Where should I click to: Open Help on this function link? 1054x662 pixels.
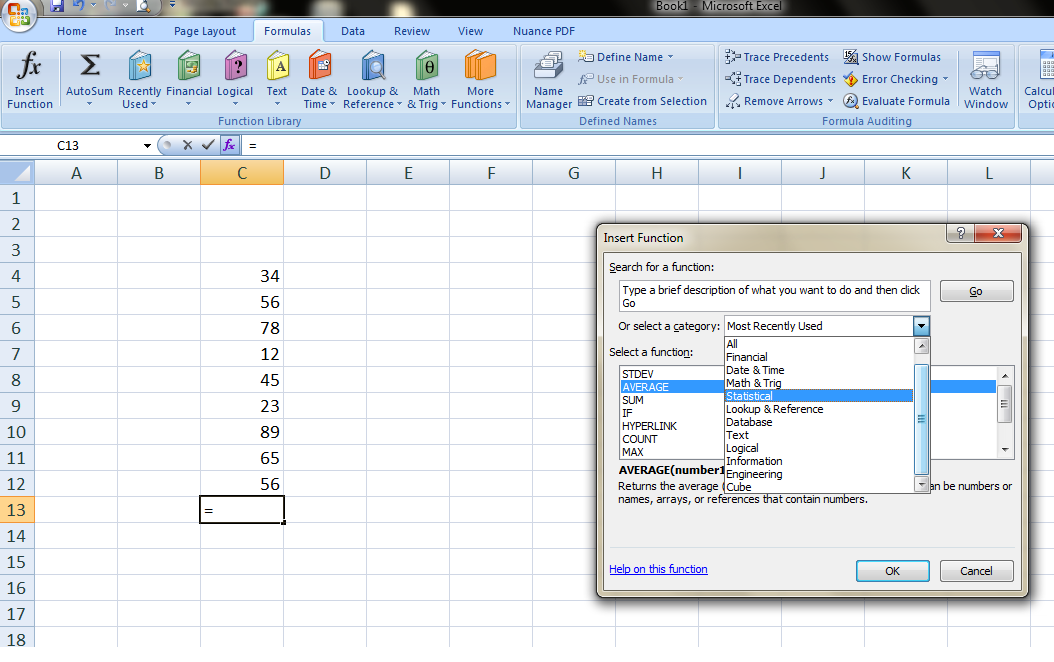pyautogui.click(x=658, y=569)
